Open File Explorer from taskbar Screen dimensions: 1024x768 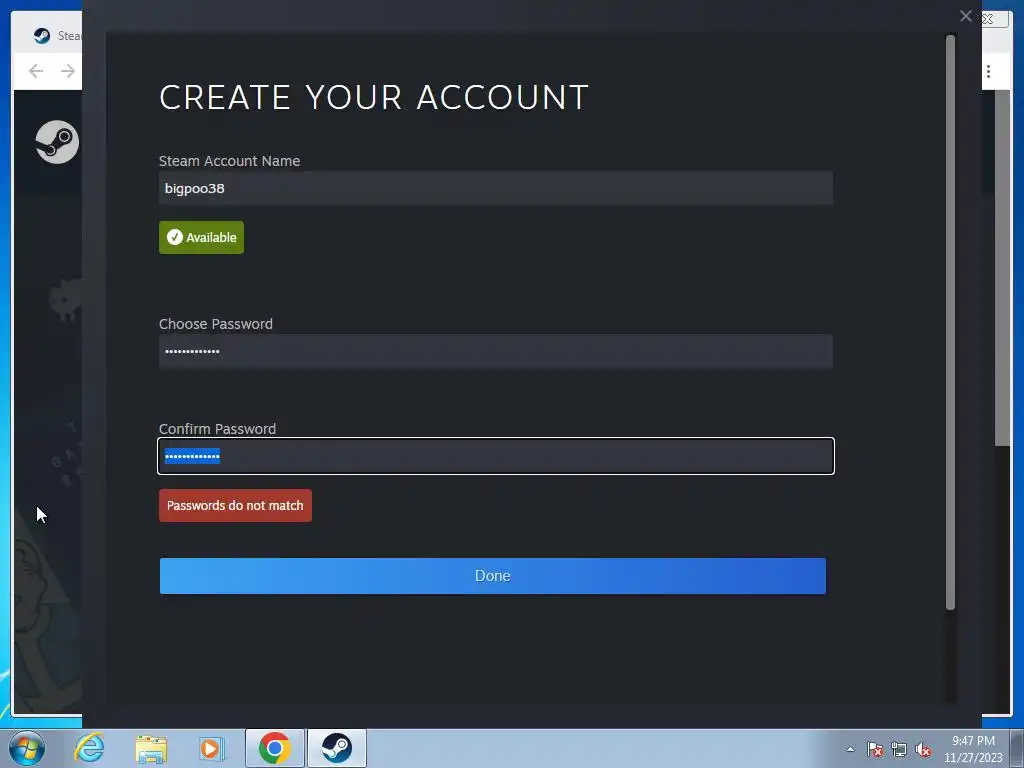151,748
